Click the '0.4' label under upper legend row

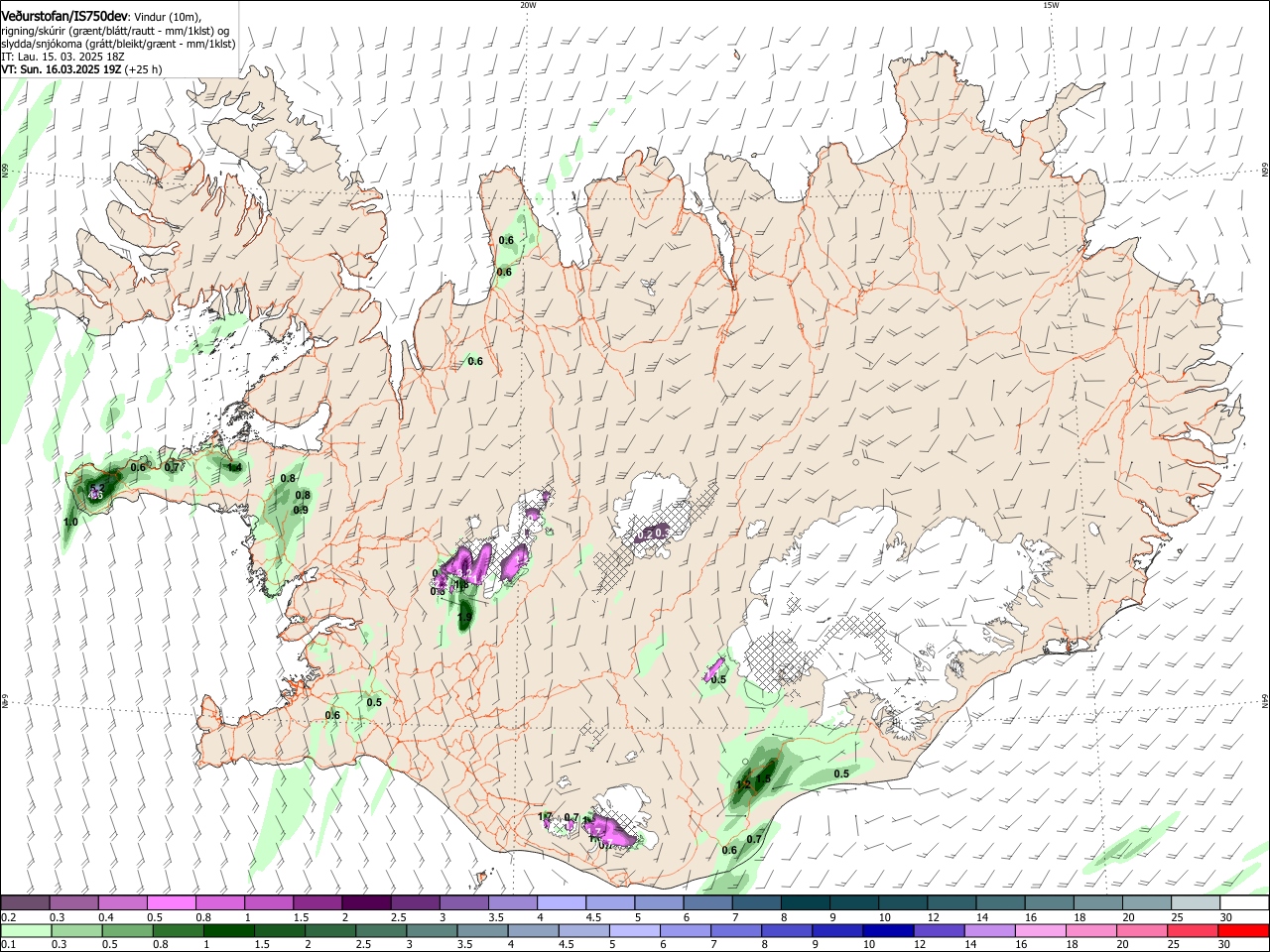(106, 917)
